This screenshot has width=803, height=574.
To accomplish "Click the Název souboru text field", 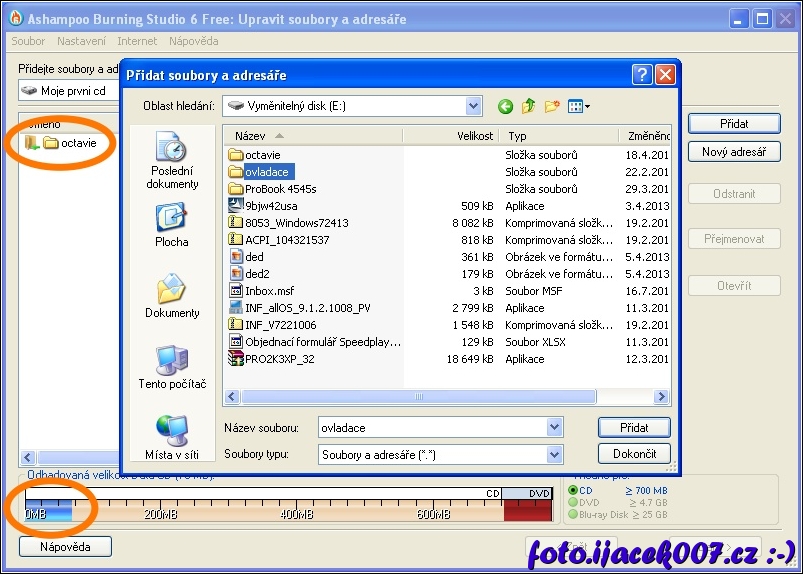I will 432,428.
